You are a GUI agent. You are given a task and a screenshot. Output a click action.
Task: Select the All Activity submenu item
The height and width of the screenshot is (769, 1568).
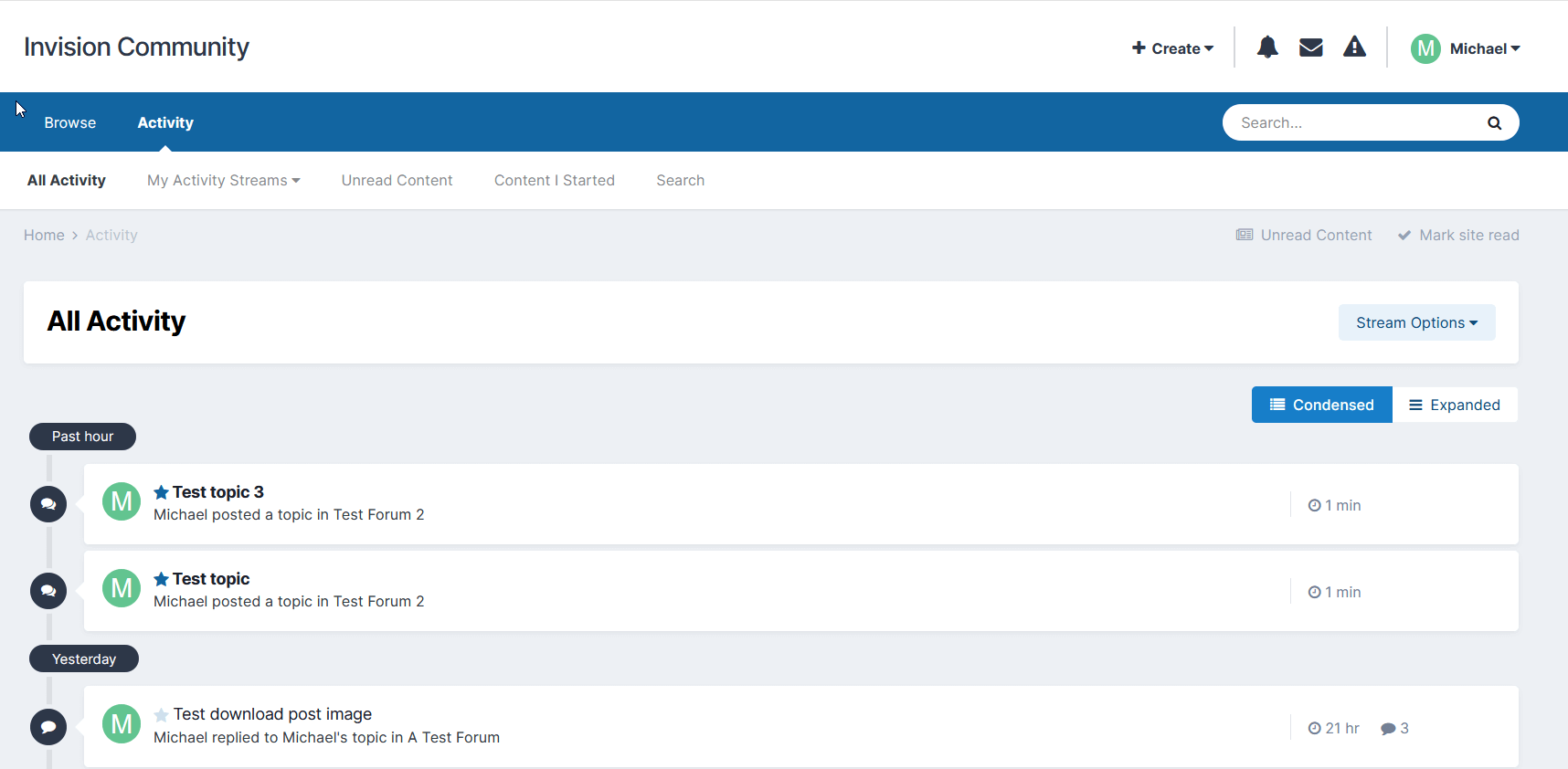click(x=67, y=180)
